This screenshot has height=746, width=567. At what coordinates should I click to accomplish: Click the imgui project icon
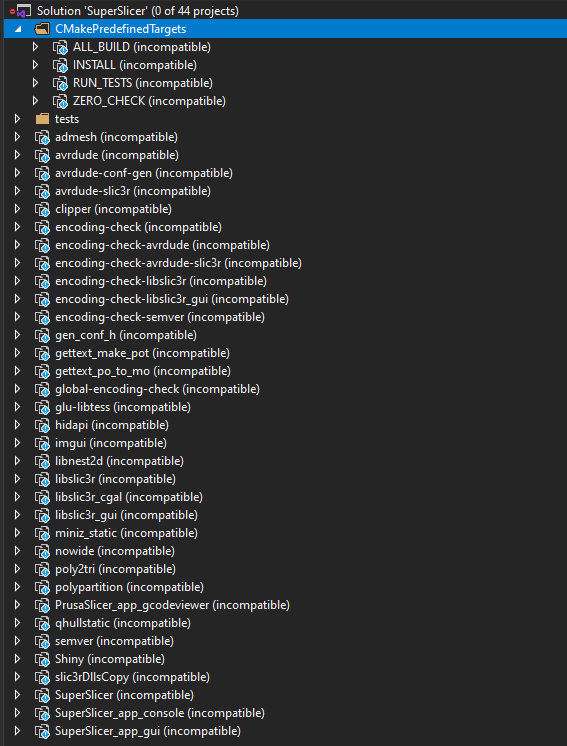[x=42, y=443]
